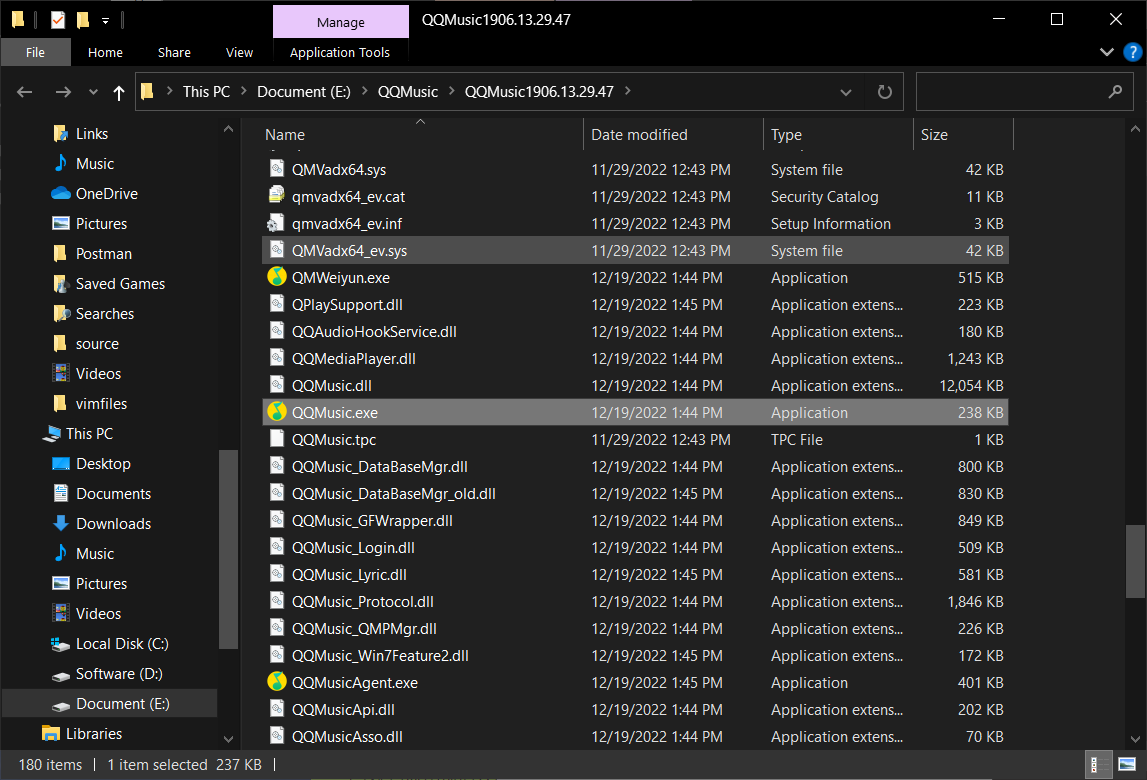Click the file list scroll down arrow
The width and height of the screenshot is (1147, 780).
pyautogui.click(x=1135, y=739)
